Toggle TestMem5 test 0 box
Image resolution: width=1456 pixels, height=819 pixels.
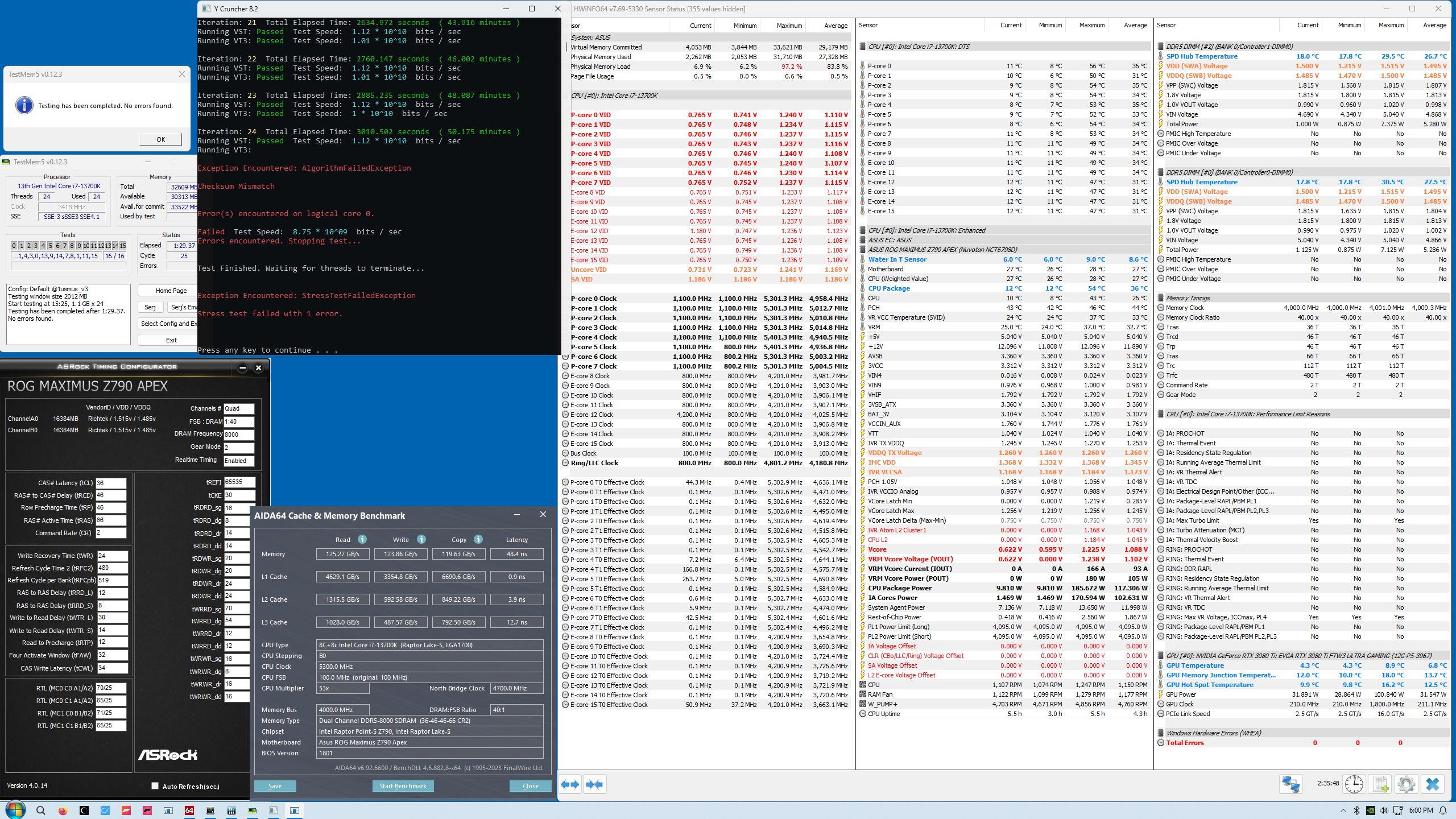click(x=14, y=246)
